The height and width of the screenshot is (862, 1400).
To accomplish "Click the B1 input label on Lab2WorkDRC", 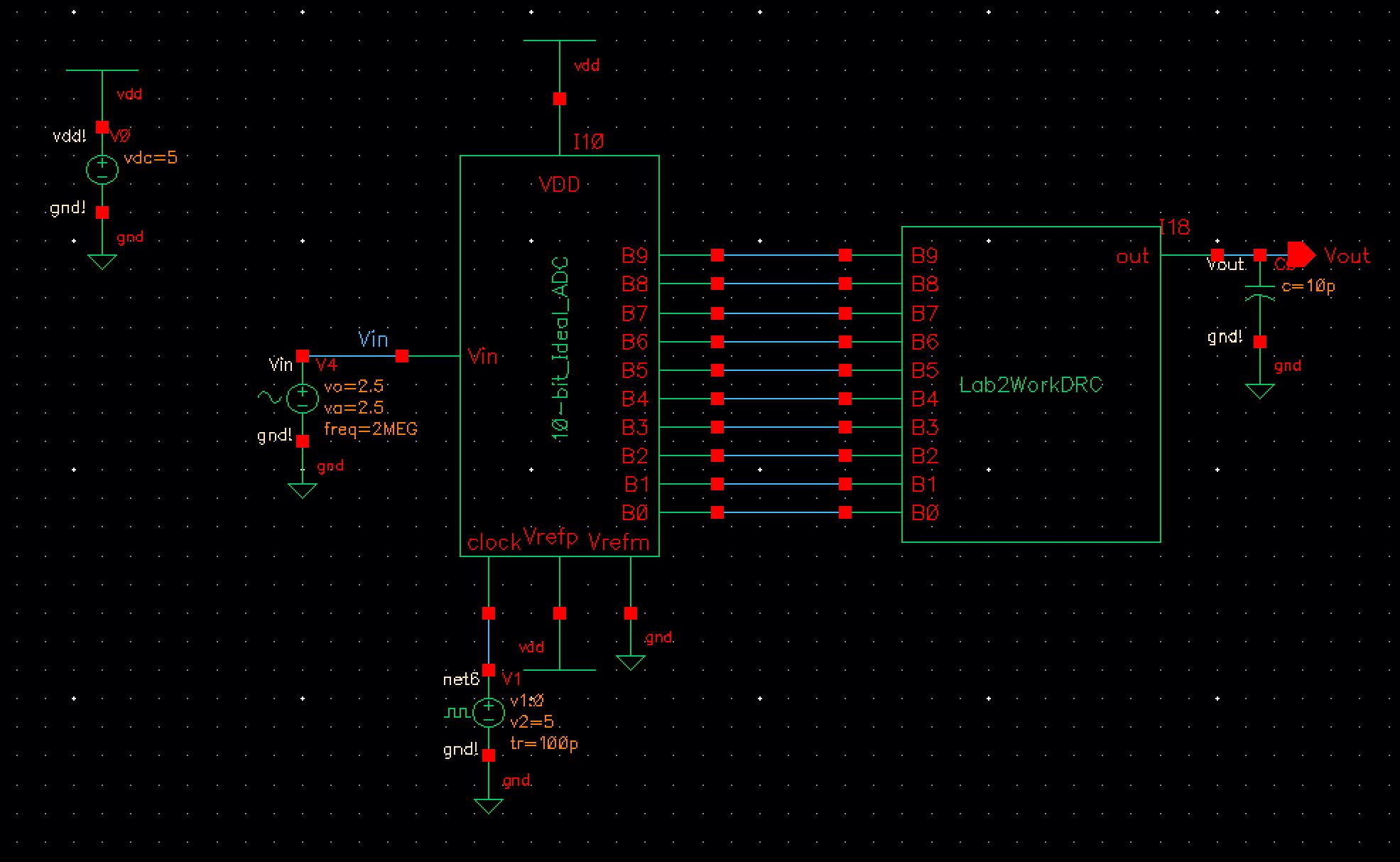I will pyautogui.click(x=923, y=484).
